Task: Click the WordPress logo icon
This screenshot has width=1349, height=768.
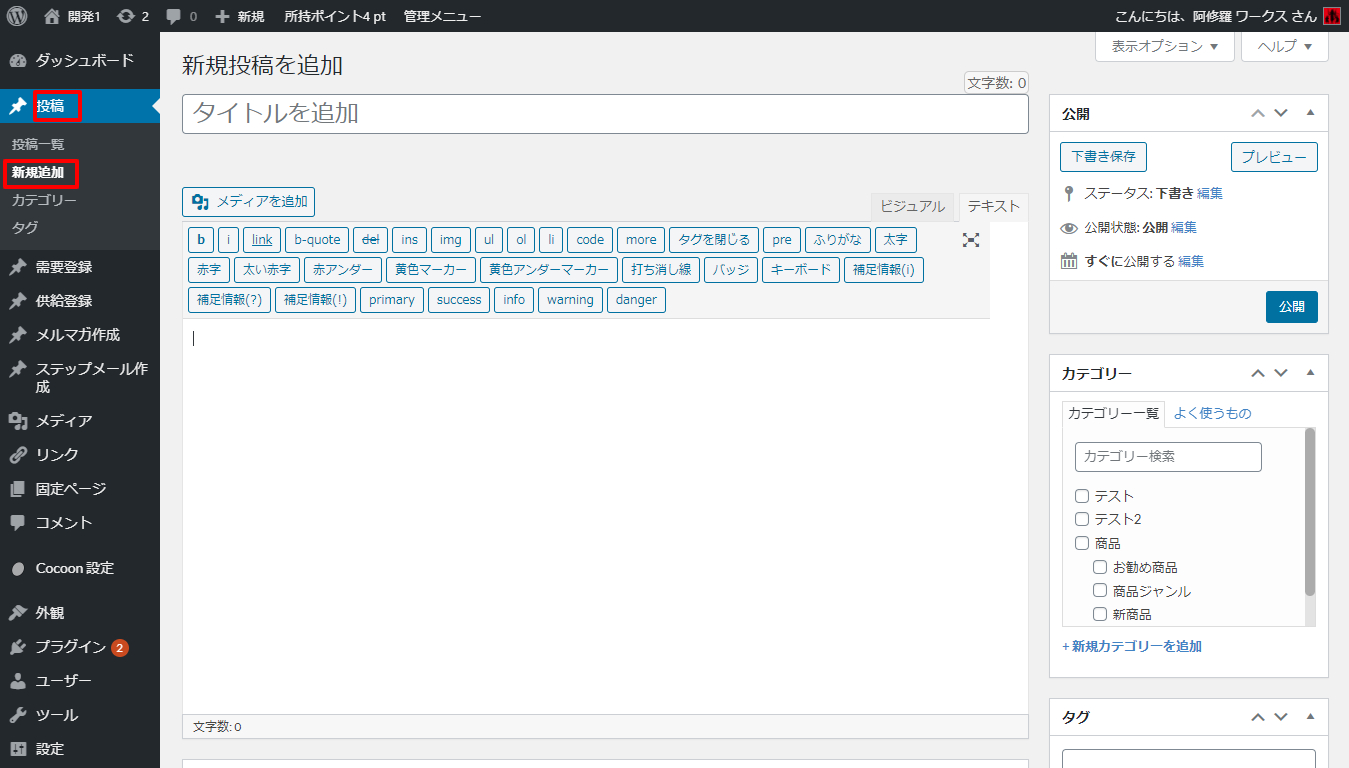Action: click(17, 16)
